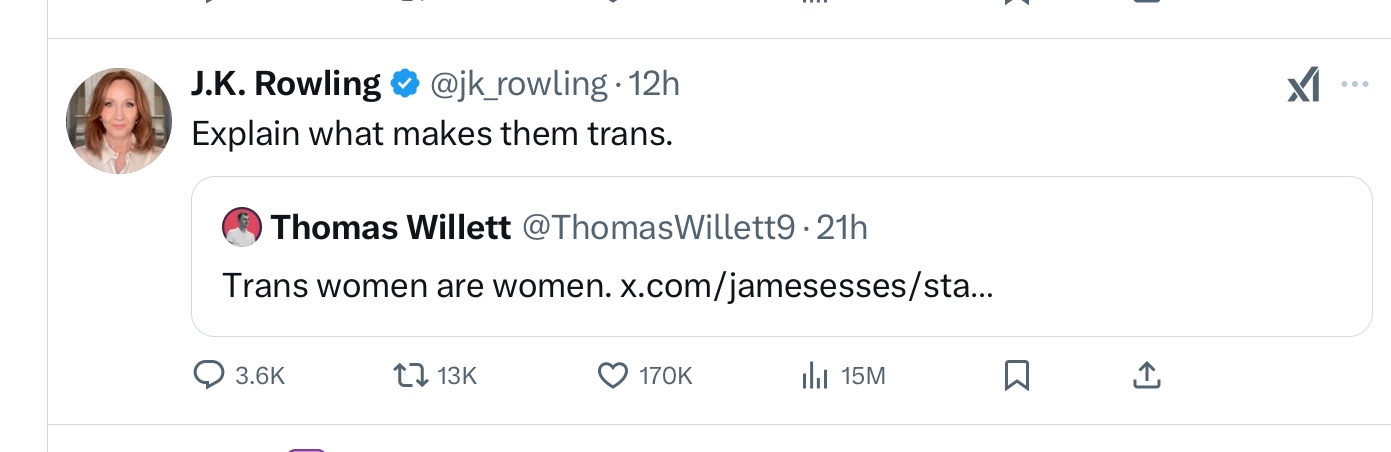The image size is (1391, 452).
Task: Open the three-dot More options menu
Action: pos(1354,85)
